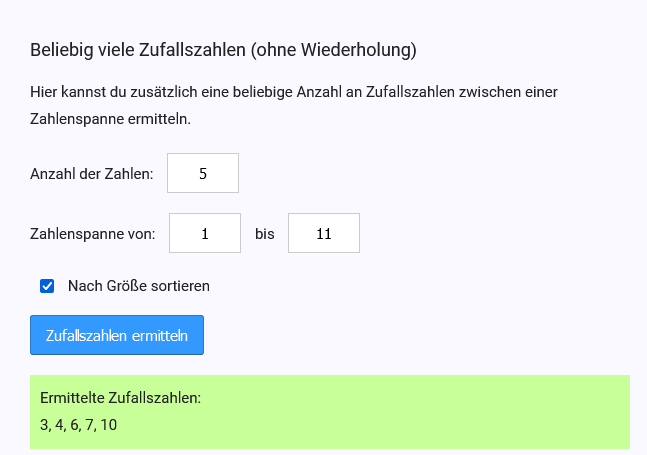The image size is (647, 455).
Task: Select the bis field containing 11
Action: tap(323, 234)
